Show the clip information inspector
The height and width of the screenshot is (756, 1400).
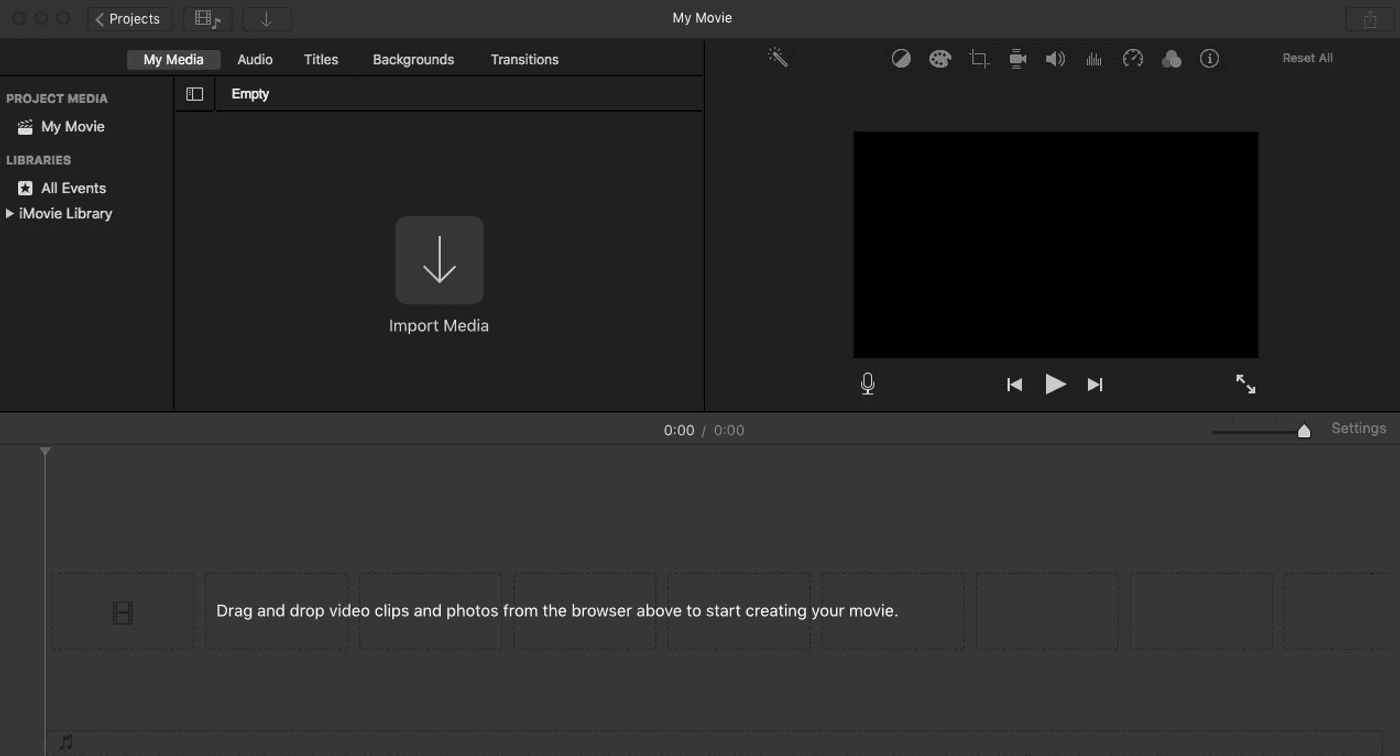(x=1209, y=59)
